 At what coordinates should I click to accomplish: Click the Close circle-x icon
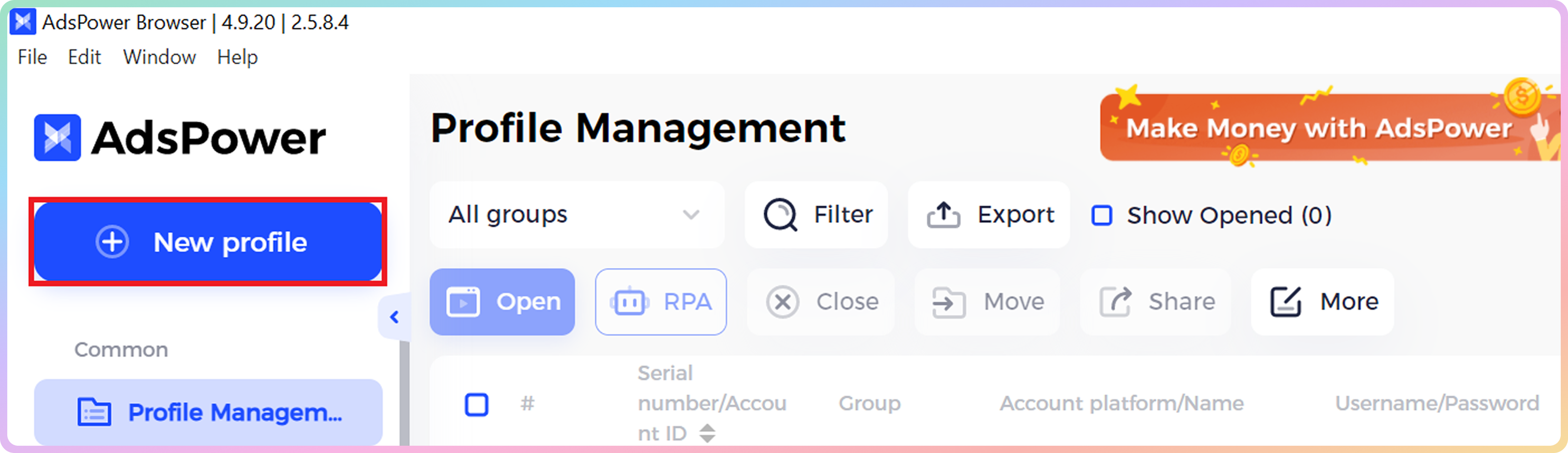782,302
